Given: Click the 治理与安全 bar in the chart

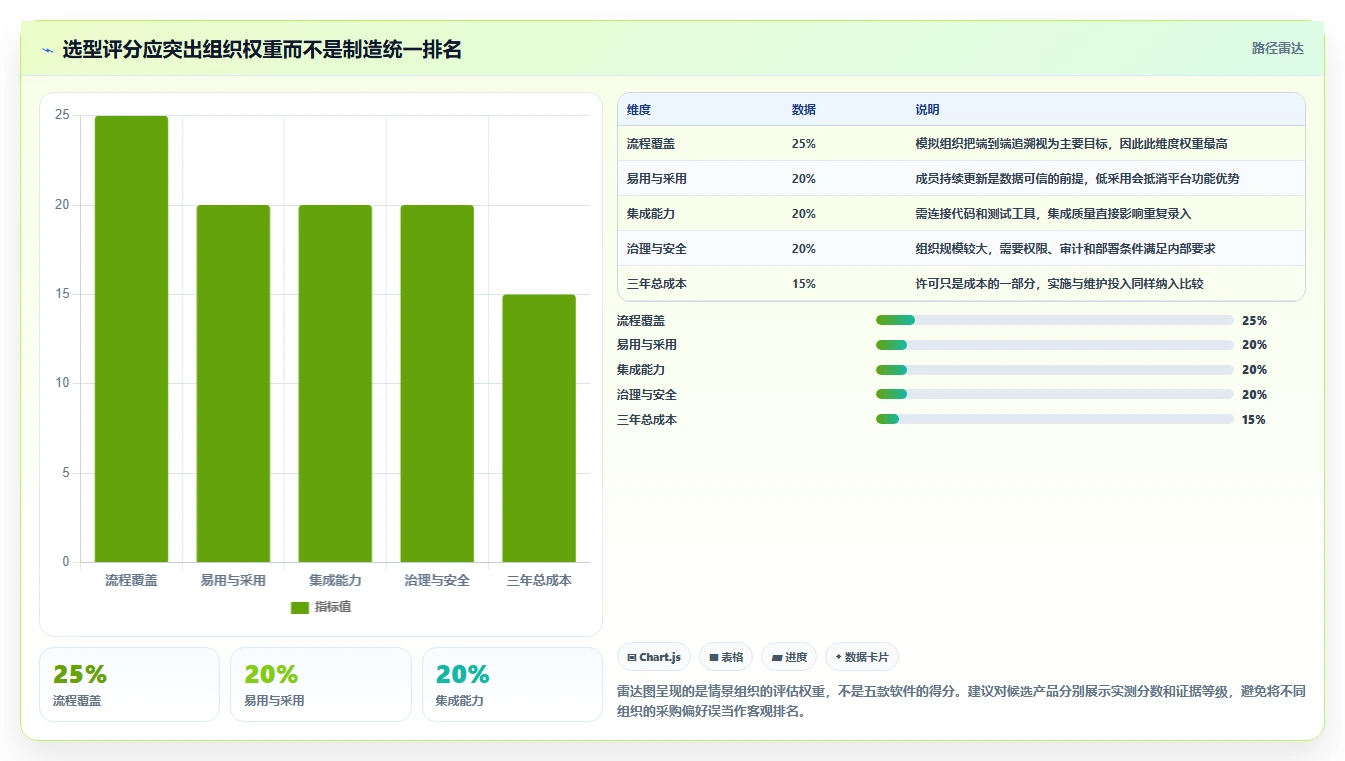Looking at the screenshot, I should (x=437, y=384).
